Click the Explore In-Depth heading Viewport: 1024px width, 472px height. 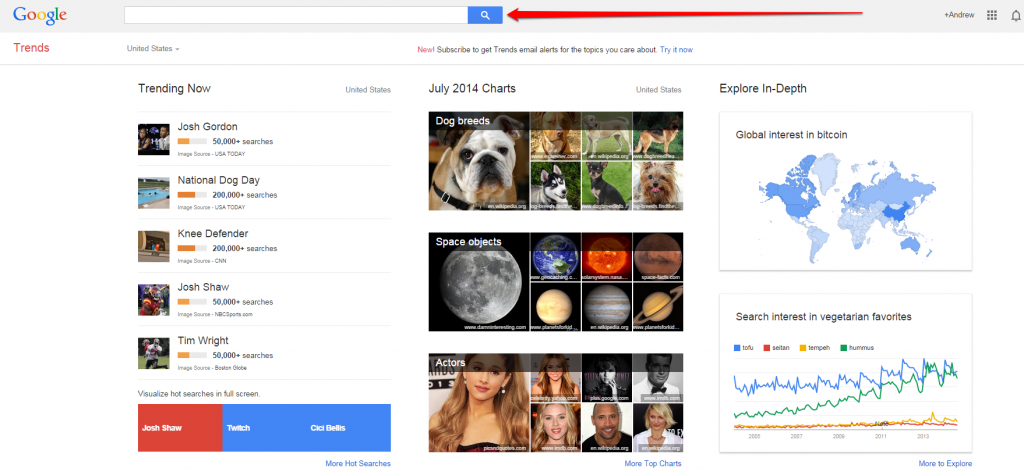763,89
